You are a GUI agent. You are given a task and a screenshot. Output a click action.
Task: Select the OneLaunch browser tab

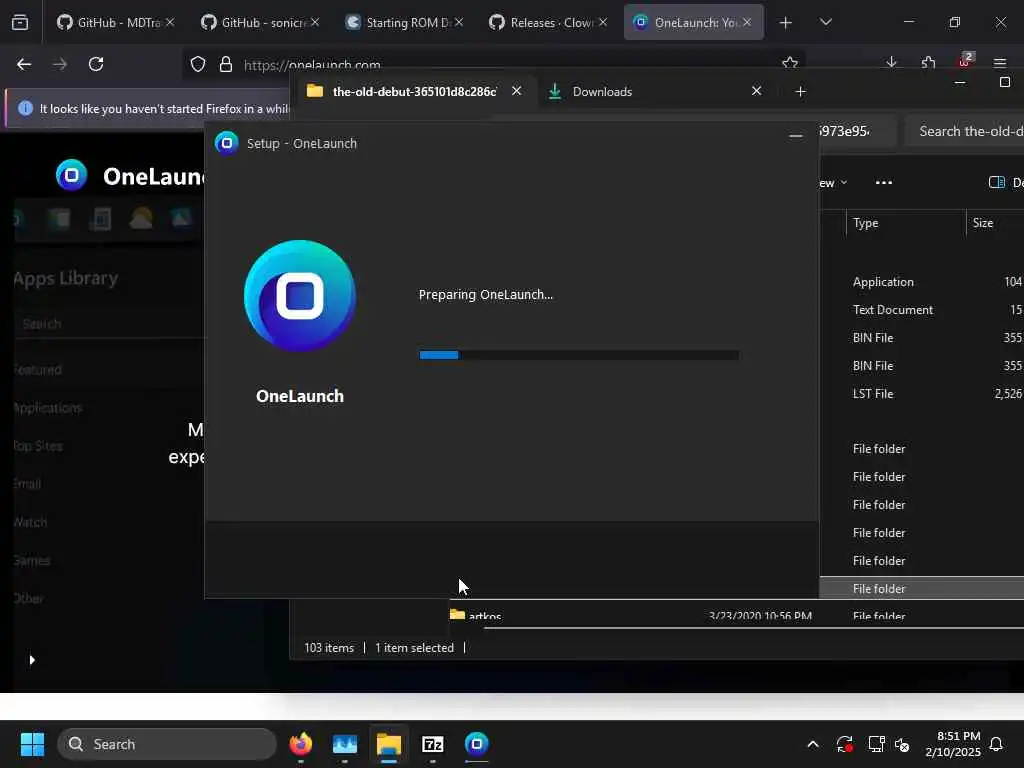pyautogui.click(x=694, y=22)
